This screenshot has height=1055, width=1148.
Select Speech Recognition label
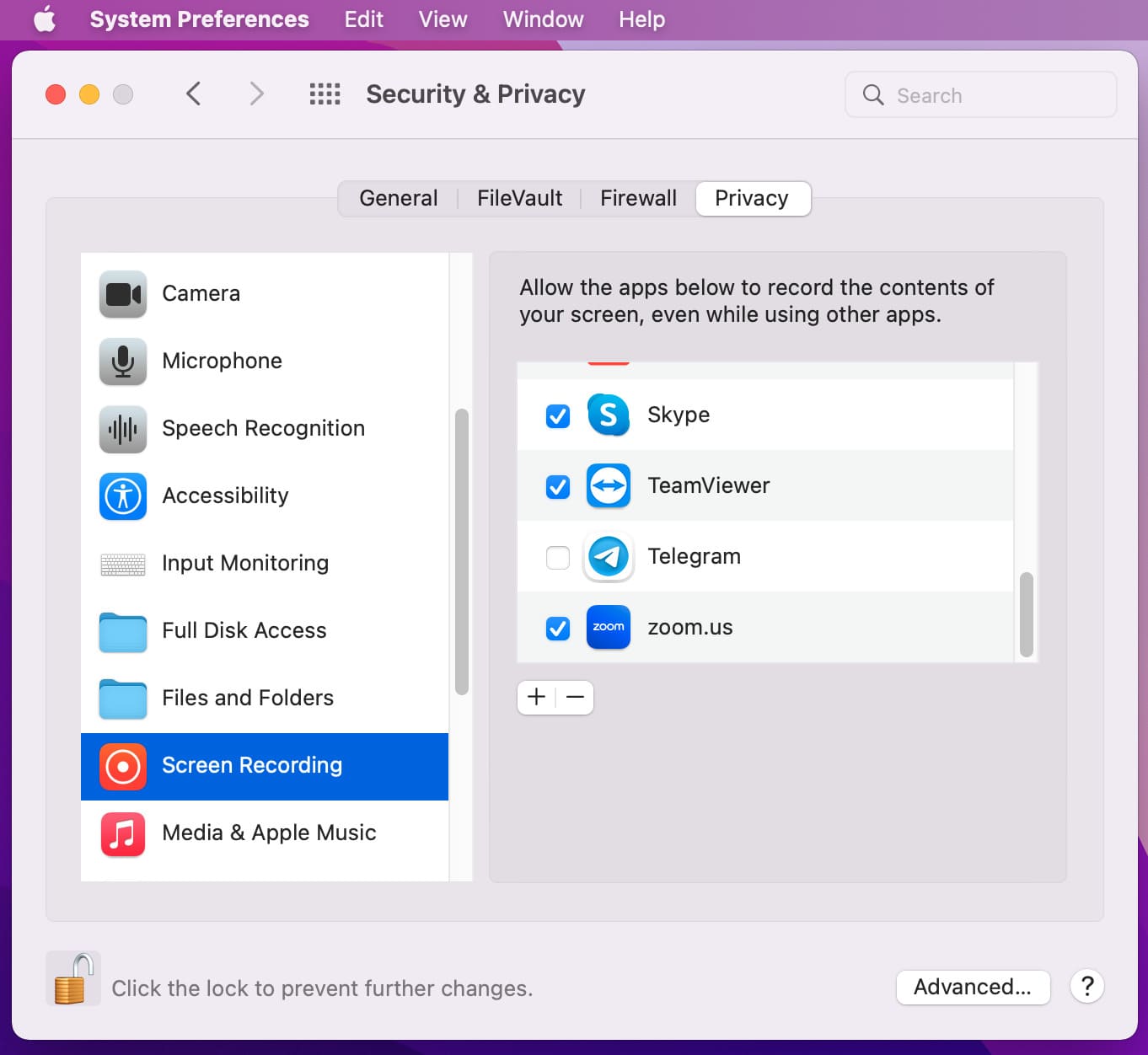point(263,428)
